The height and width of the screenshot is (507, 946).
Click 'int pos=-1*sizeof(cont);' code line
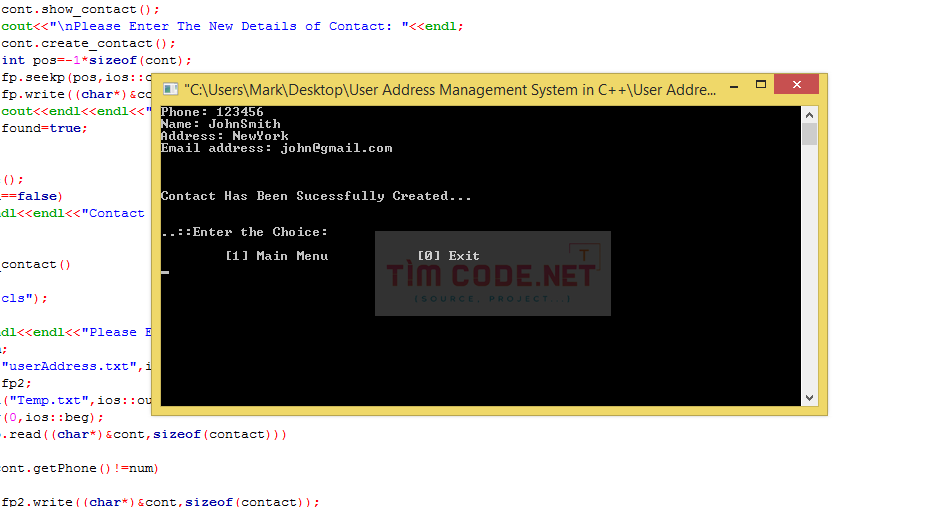tap(97, 60)
